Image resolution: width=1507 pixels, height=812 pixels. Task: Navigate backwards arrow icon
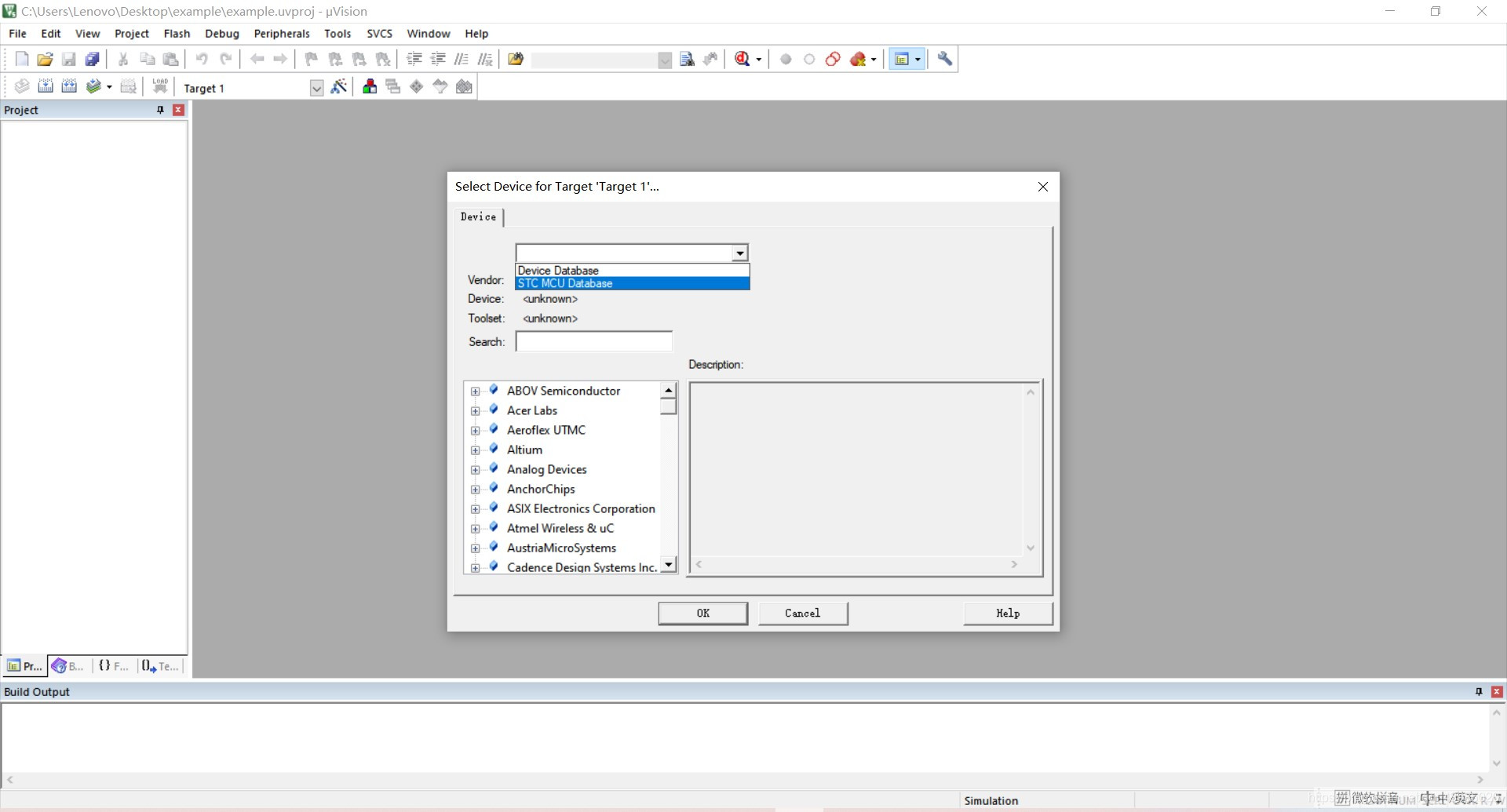[x=257, y=59]
